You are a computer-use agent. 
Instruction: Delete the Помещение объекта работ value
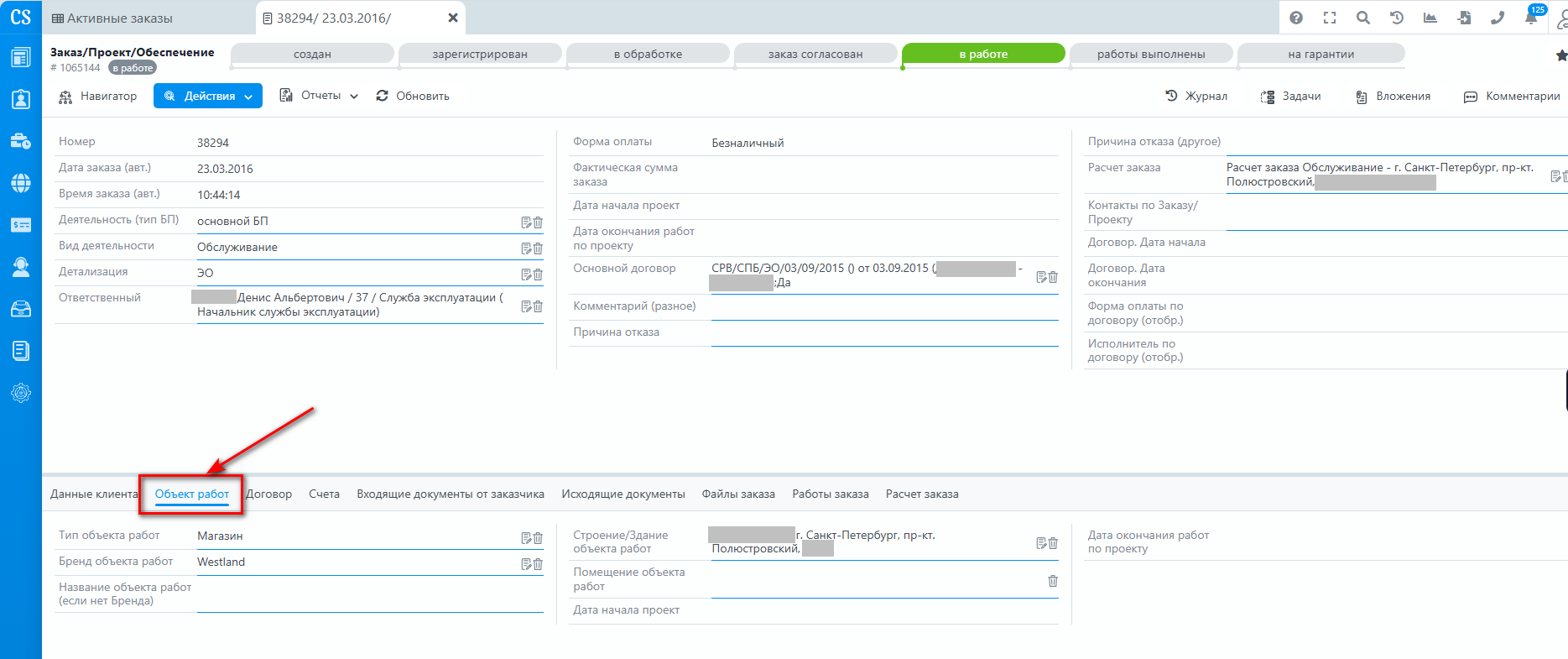[x=1053, y=581]
